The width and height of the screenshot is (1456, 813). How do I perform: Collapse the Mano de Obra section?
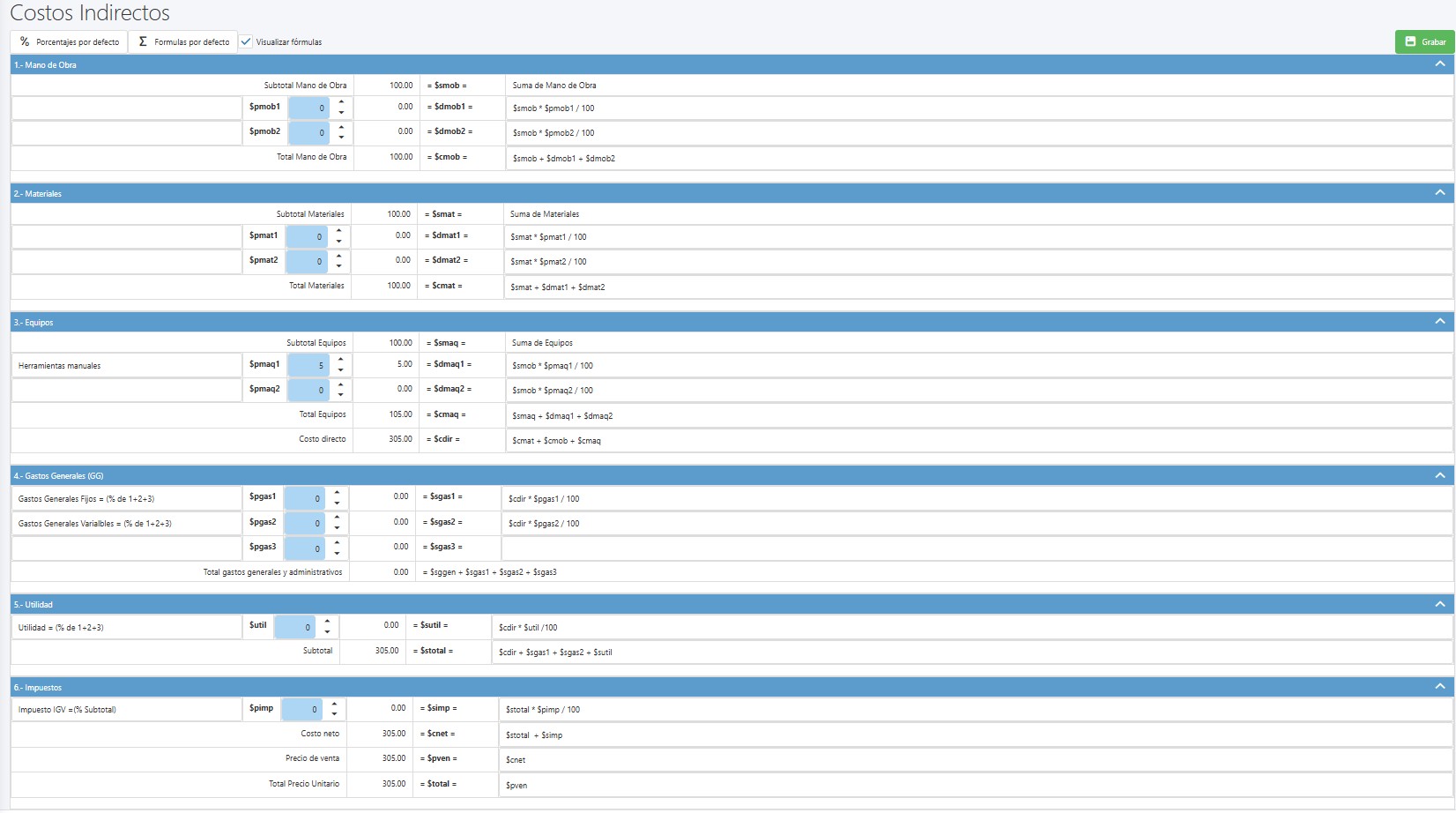tap(1439, 64)
